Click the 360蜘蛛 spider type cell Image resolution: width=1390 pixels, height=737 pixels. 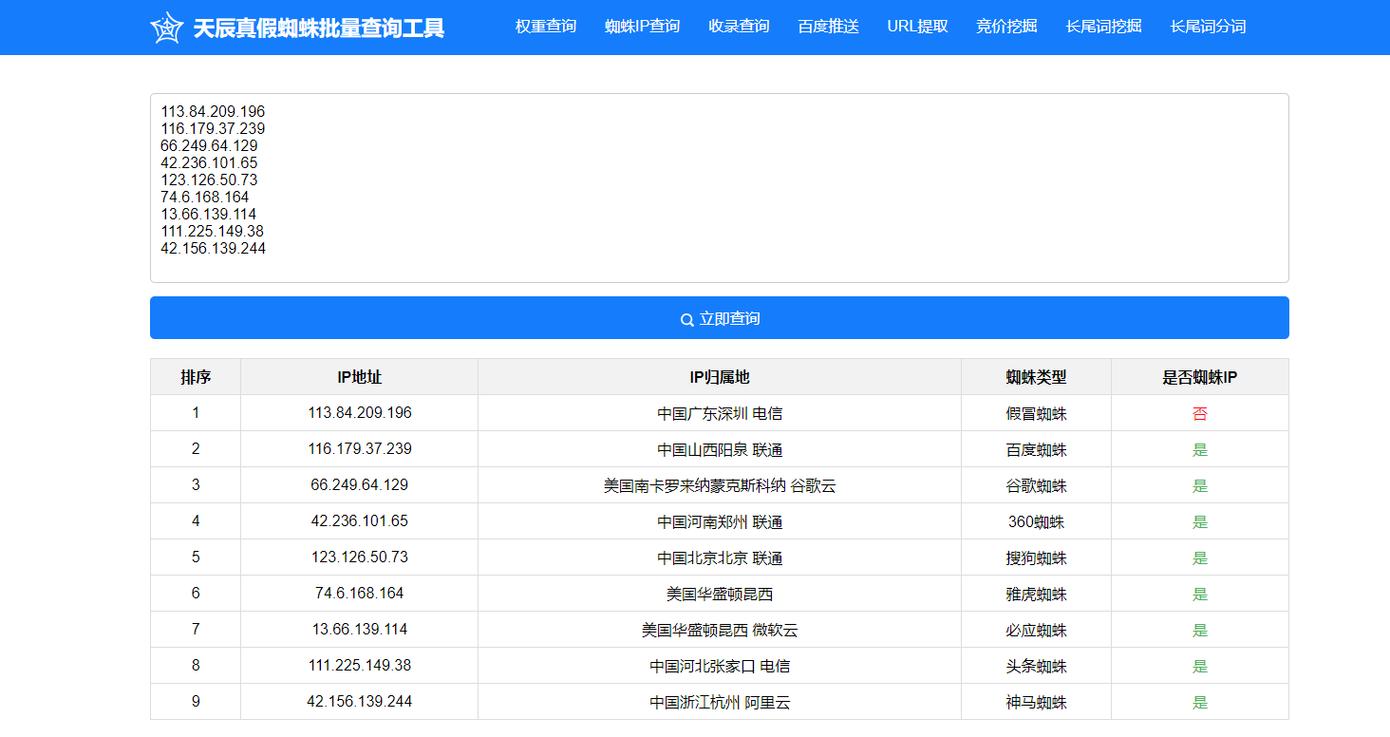[1036, 521]
